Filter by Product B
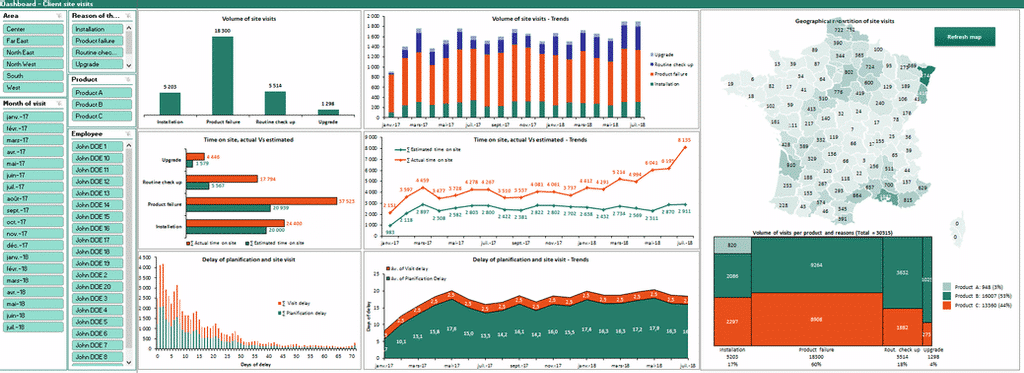The image size is (1024, 373). coord(102,104)
